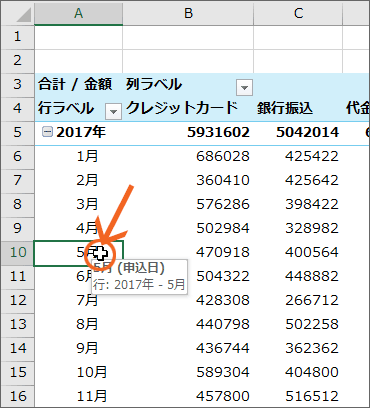Click cell value 686028
Screen dimensions: 370x408
coord(223,156)
